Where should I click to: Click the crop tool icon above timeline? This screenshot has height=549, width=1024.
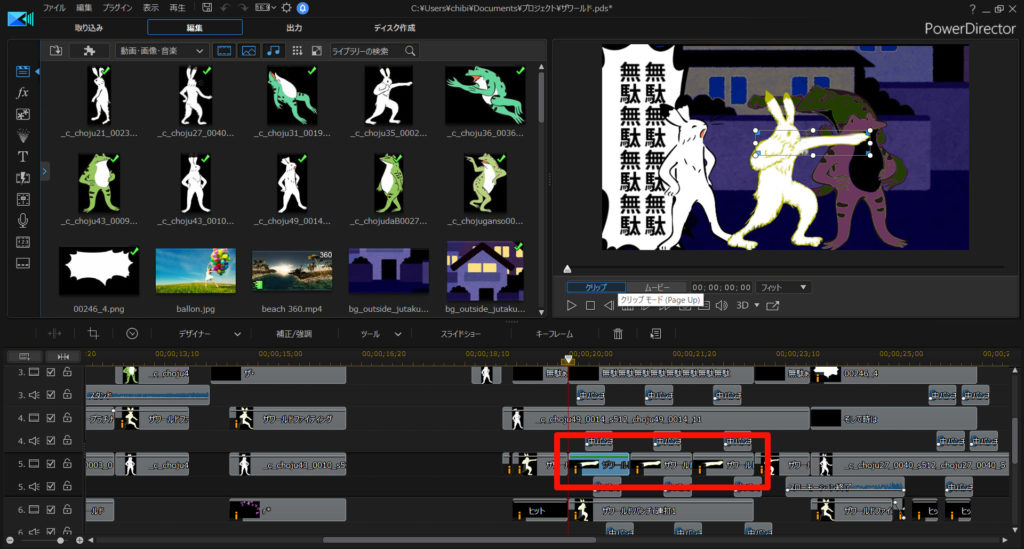point(93,334)
